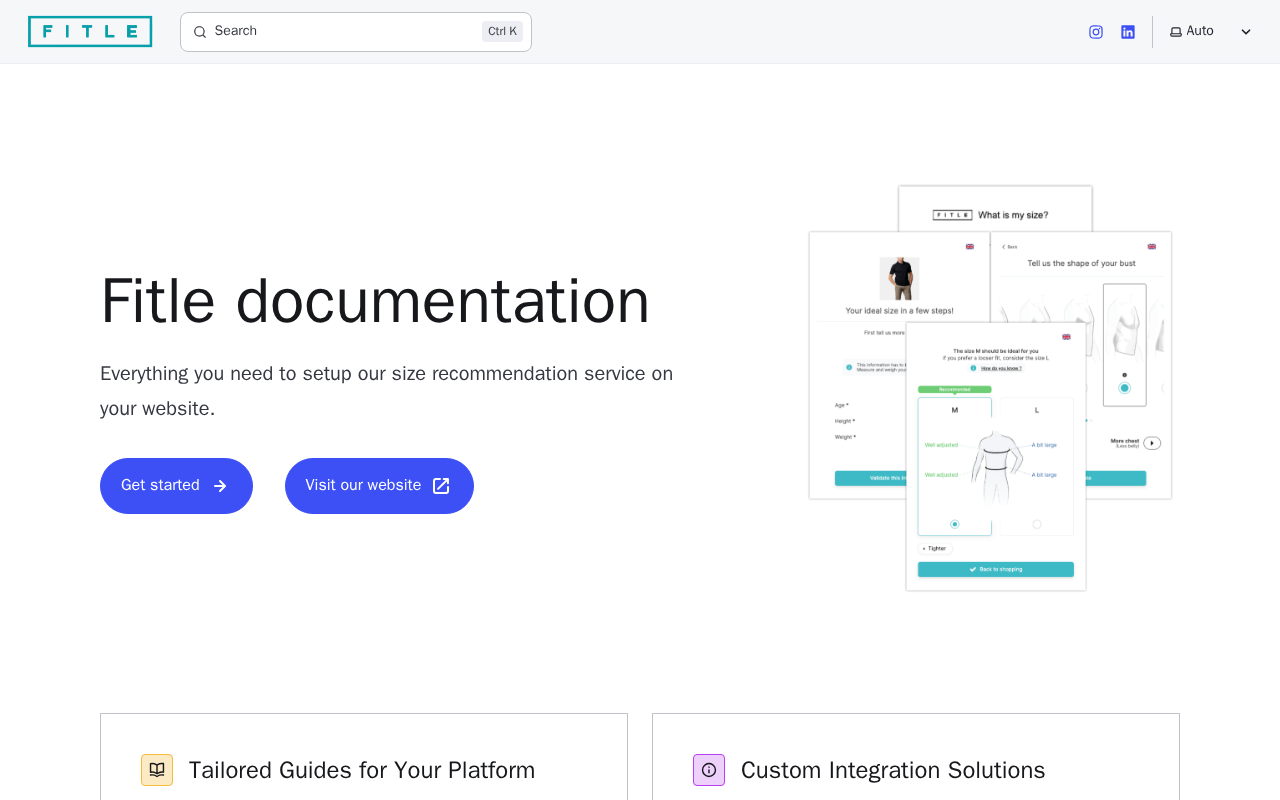This screenshot has height=800, width=1280.
Task: Select size M radio button in preview
Action: (954, 524)
